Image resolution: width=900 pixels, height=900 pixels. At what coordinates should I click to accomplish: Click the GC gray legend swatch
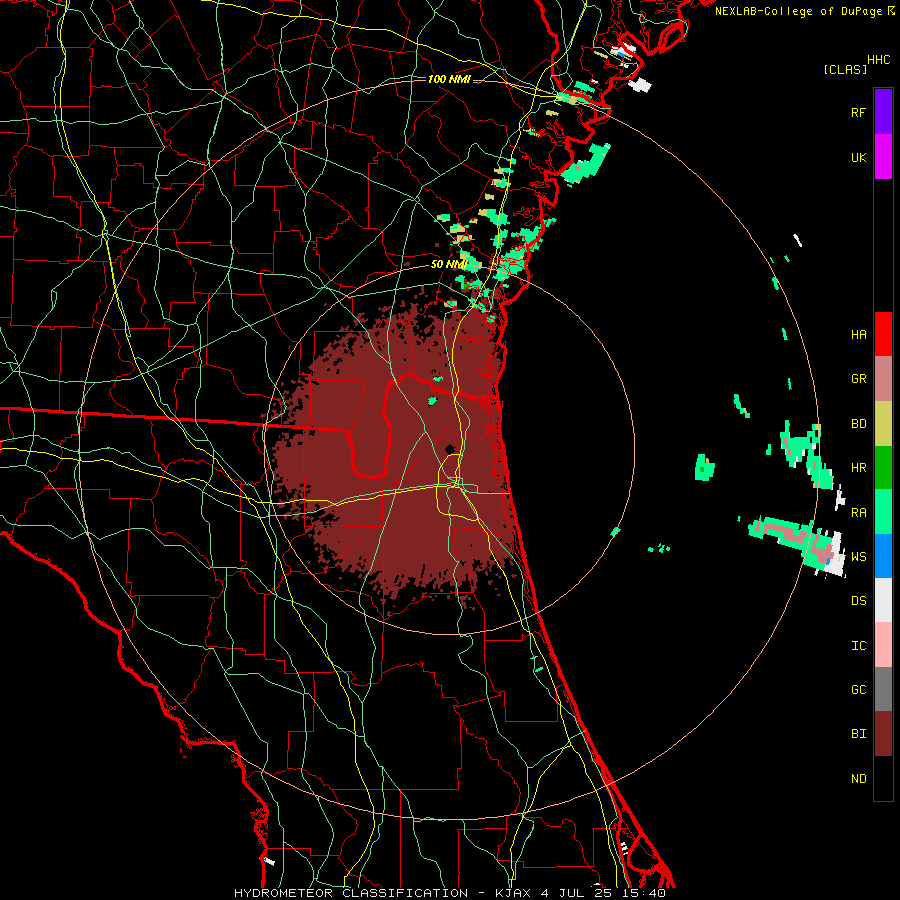[x=883, y=689]
